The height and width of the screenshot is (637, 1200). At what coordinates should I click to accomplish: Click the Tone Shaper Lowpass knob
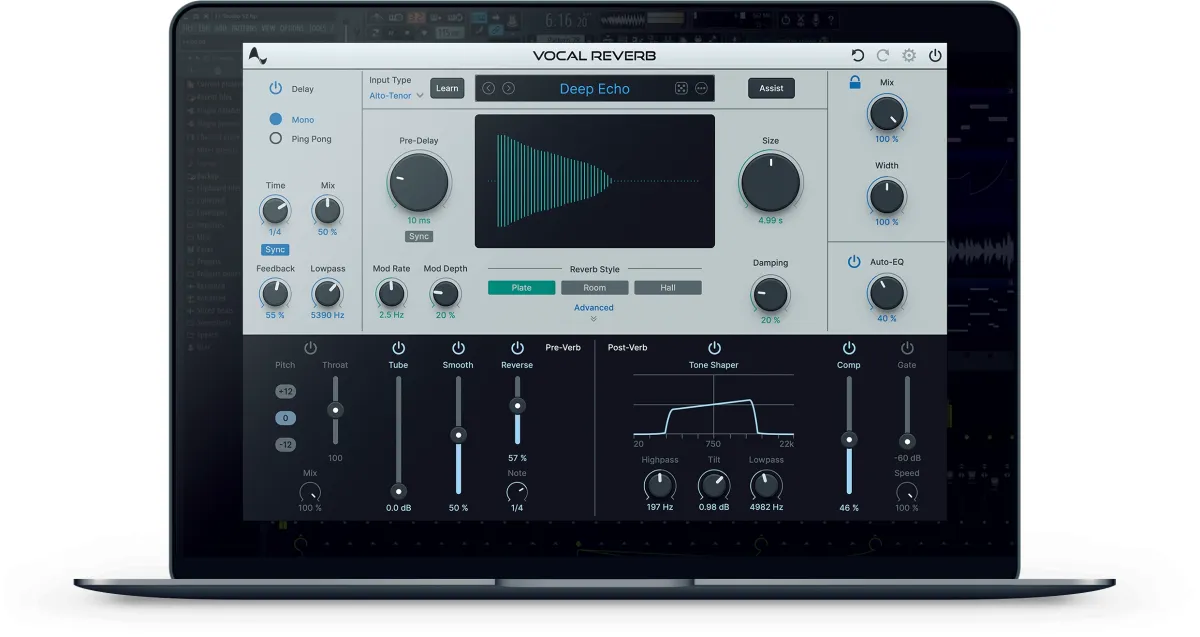point(766,486)
